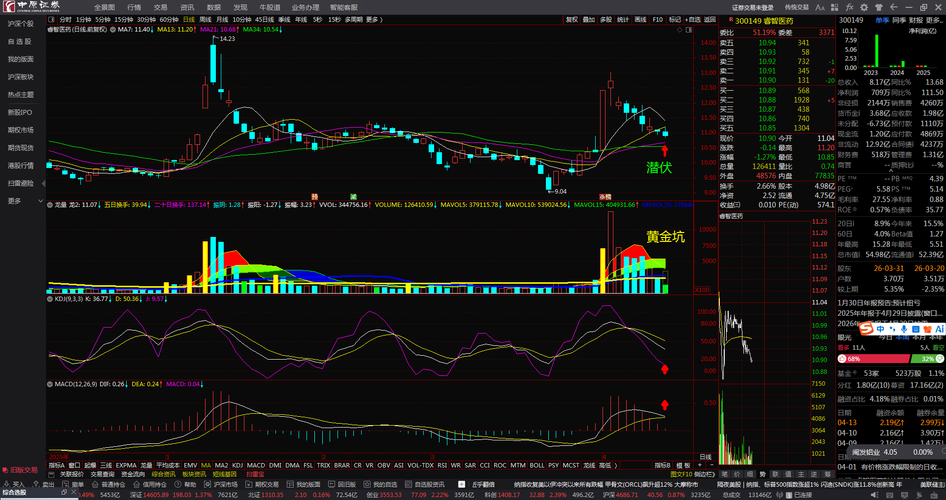This screenshot has width=946, height=500.
Task: Toggle the 多股 multi-stock view button
Action: click(606, 20)
